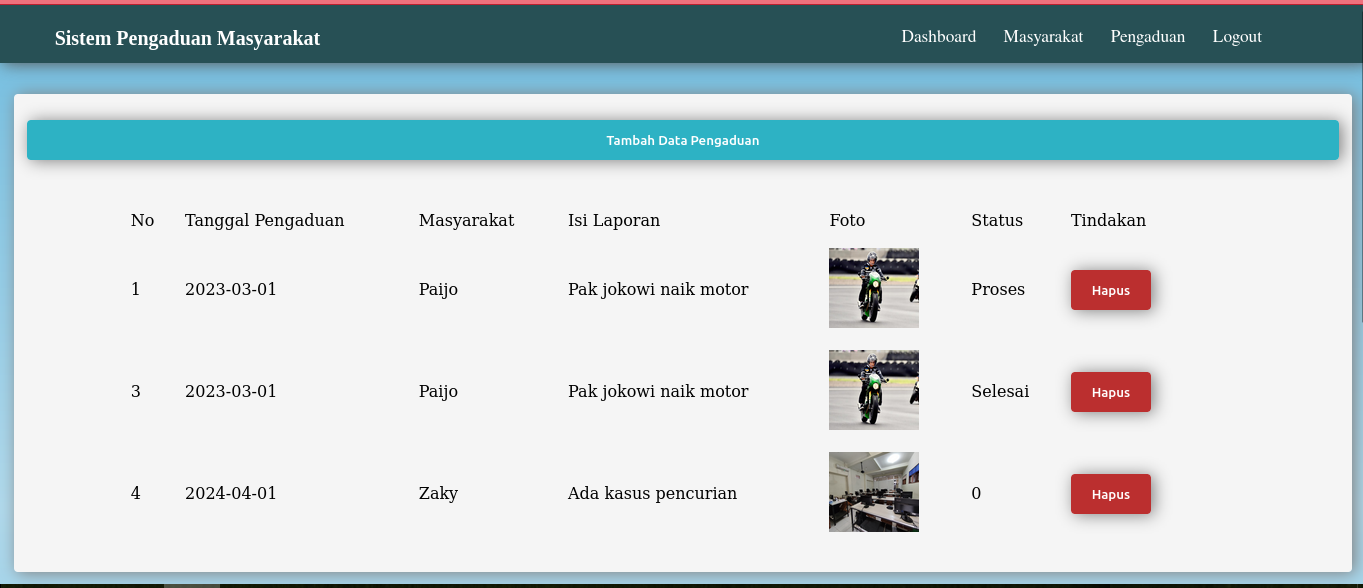
Task: Click 'Pak jokowi naik motor' in Selesai row
Action: 658,391
